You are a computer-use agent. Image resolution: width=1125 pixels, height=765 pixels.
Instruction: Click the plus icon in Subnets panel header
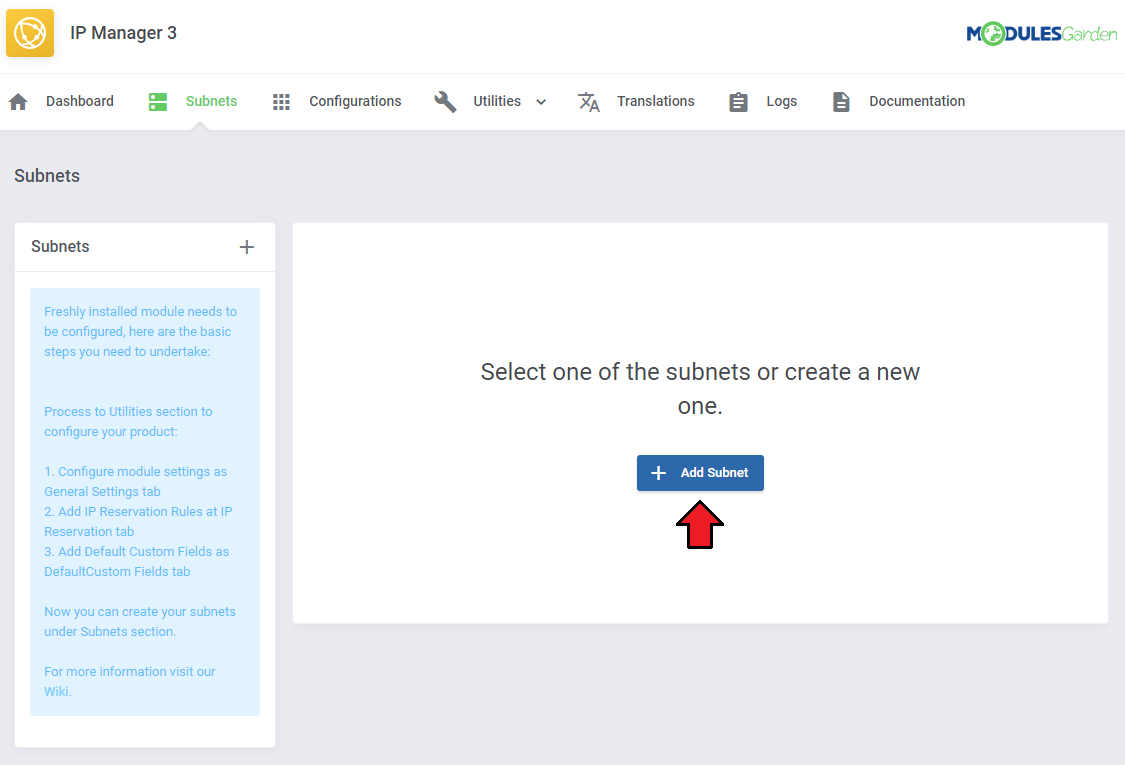247,247
